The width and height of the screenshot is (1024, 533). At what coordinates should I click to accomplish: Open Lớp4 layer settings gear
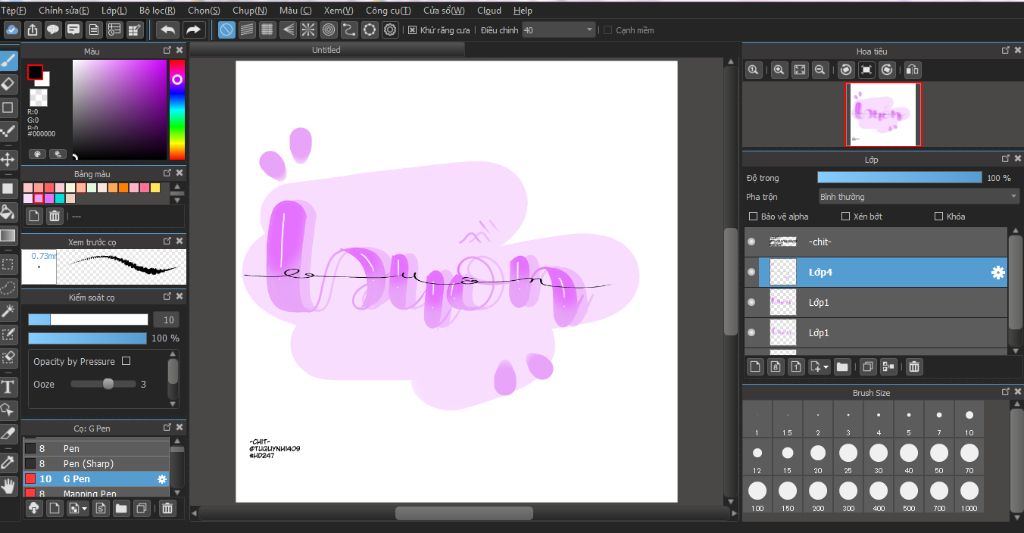point(998,272)
